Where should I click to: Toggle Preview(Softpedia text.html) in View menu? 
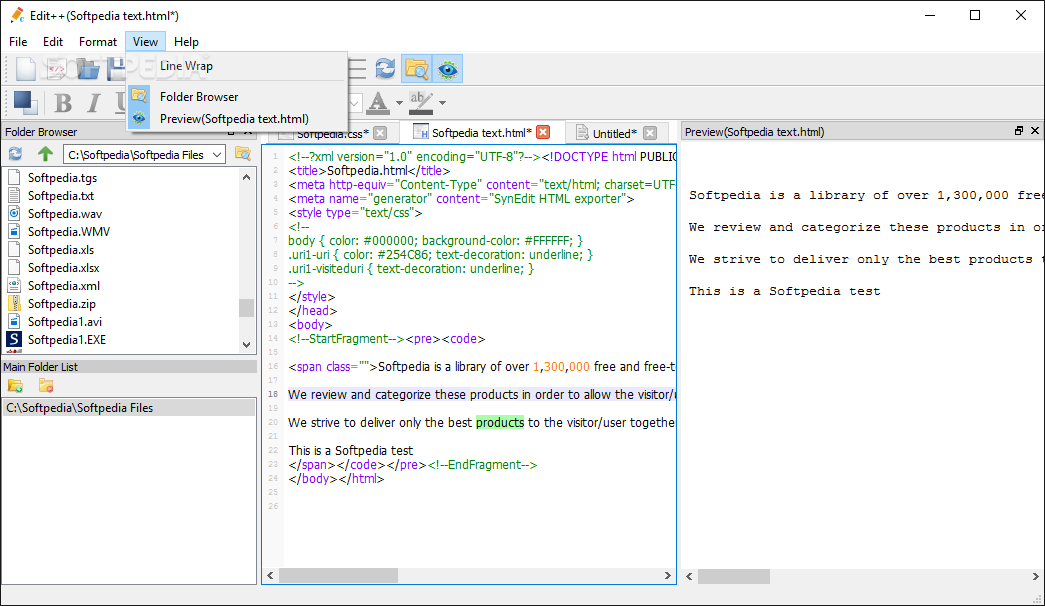pos(237,119)
